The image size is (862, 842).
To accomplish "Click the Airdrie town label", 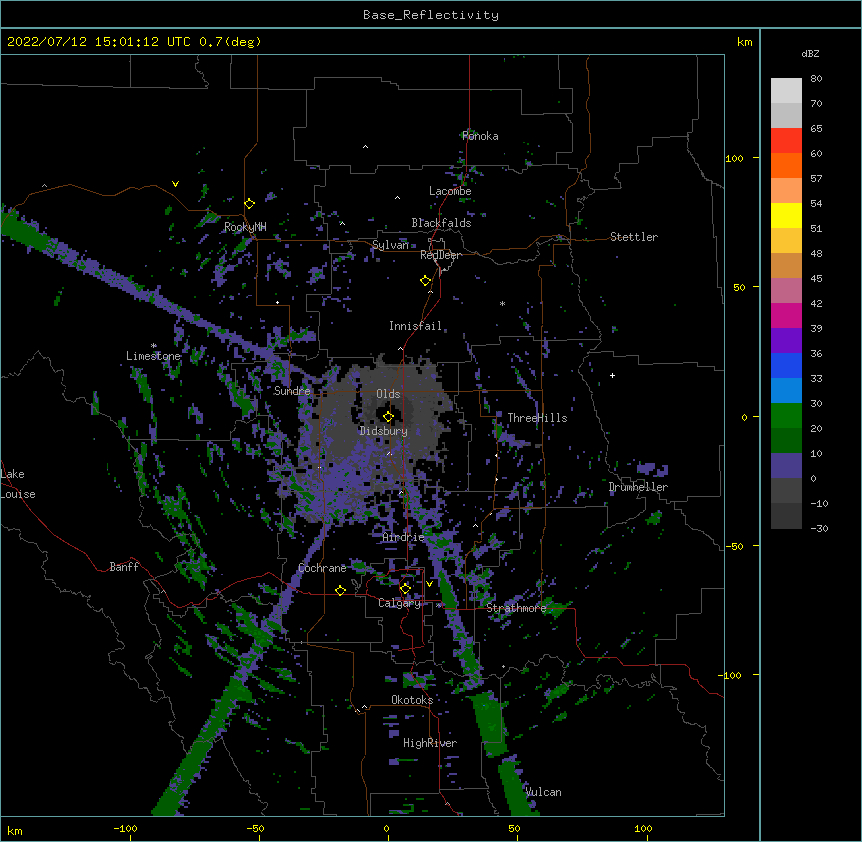I will (403, 537).
